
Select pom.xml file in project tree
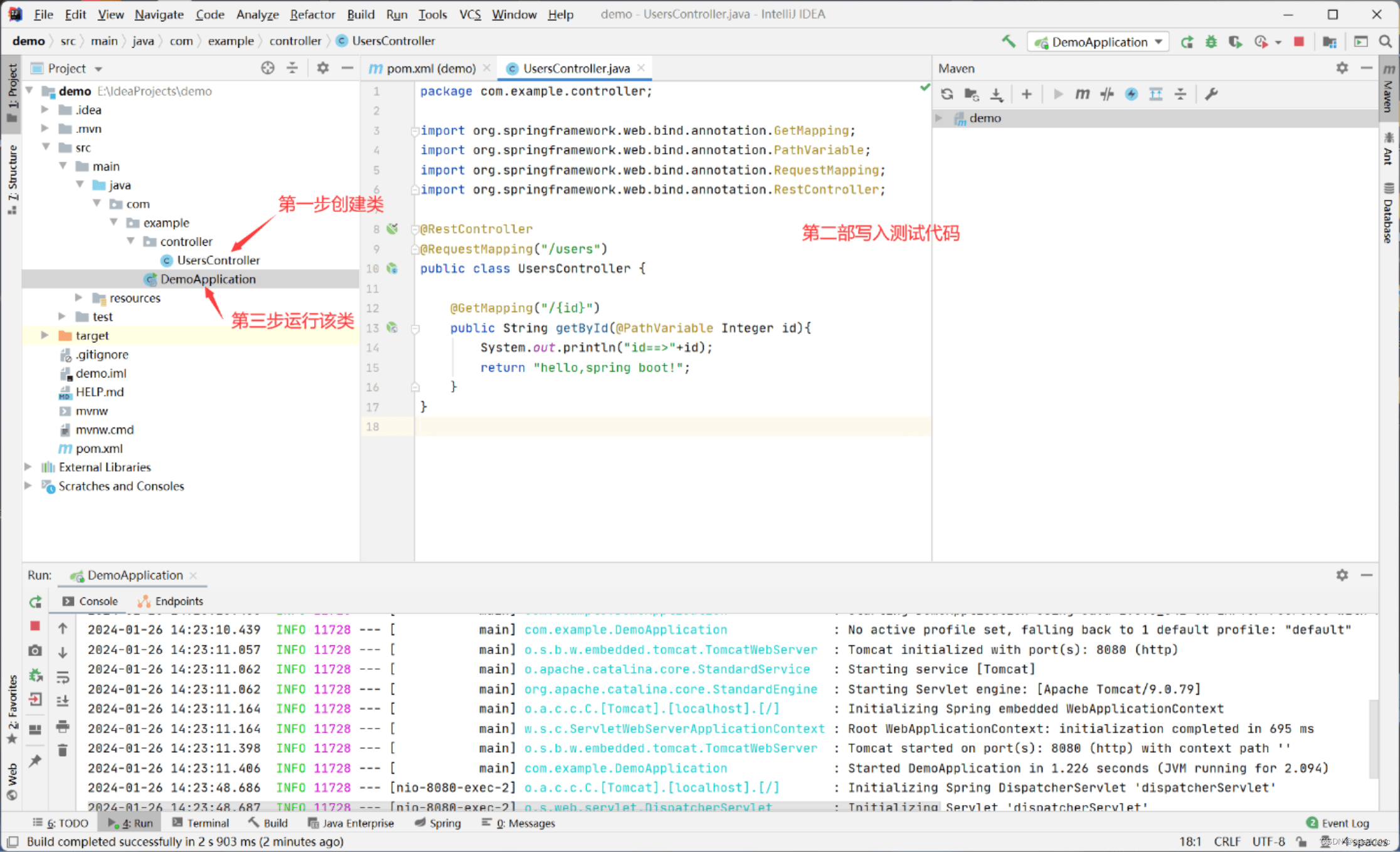(99, 448)
